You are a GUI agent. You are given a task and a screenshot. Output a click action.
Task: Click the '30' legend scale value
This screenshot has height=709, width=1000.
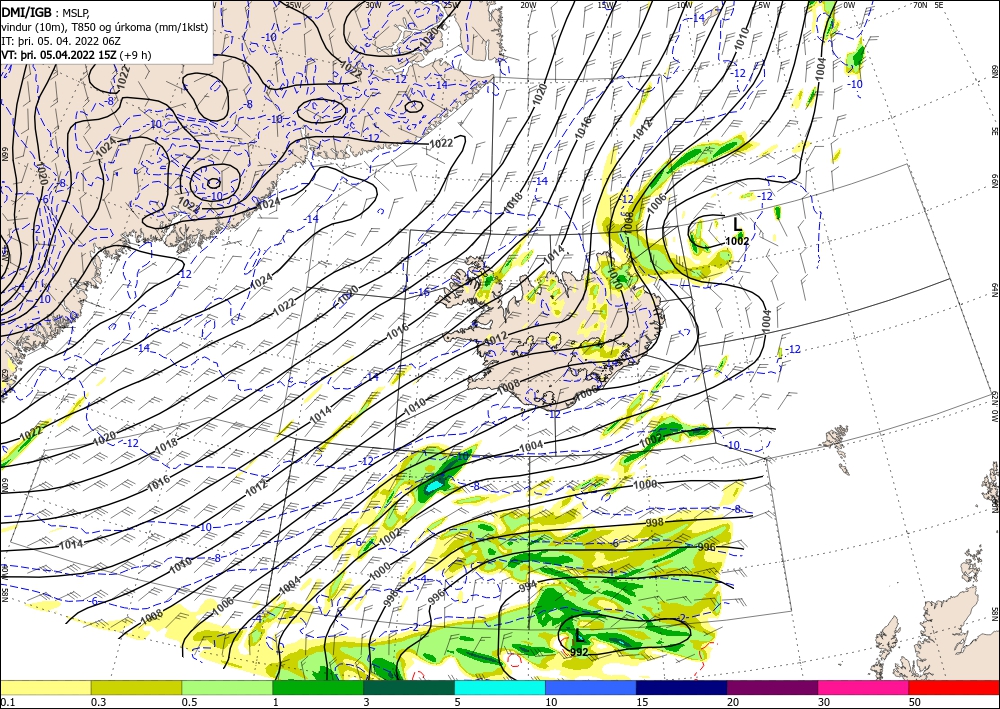(823, 702)
